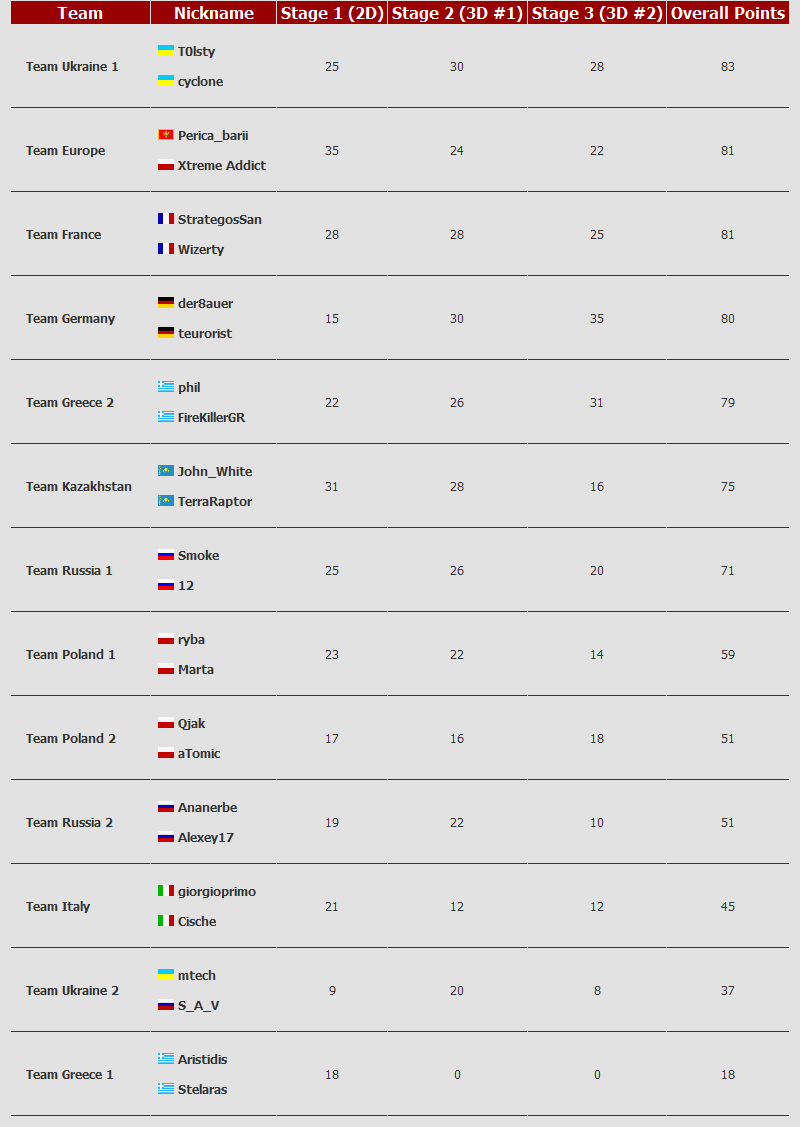
Task: Click the Aristidis nickname in Team Greece 1
Action: 202,1059
